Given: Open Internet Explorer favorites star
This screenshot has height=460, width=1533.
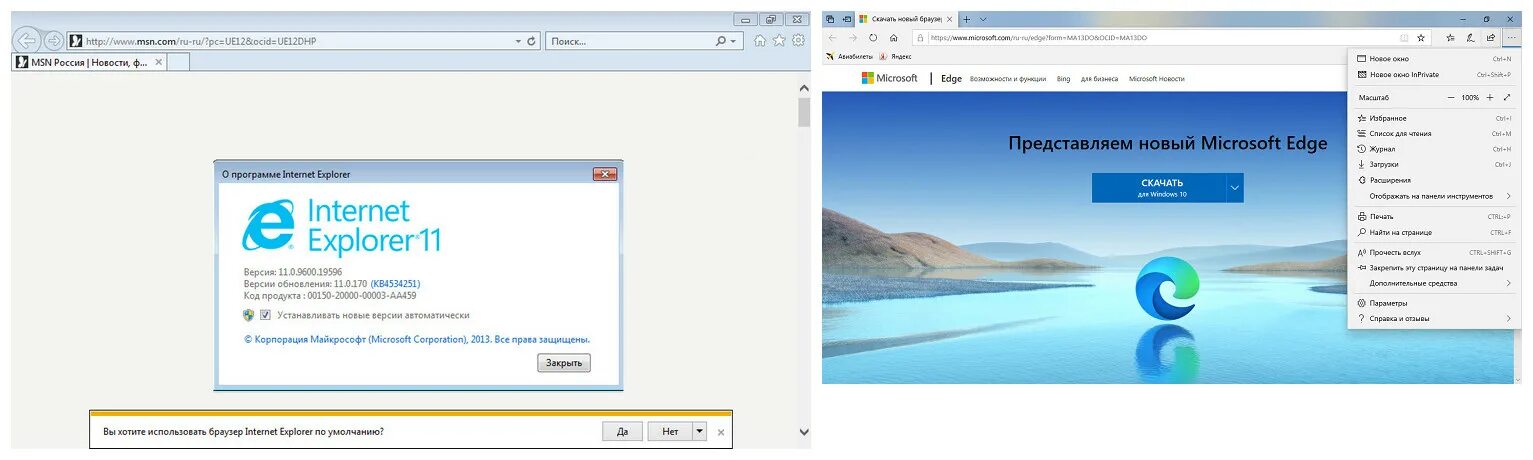Looking at the screenshot, I should (x=779, y=41).
